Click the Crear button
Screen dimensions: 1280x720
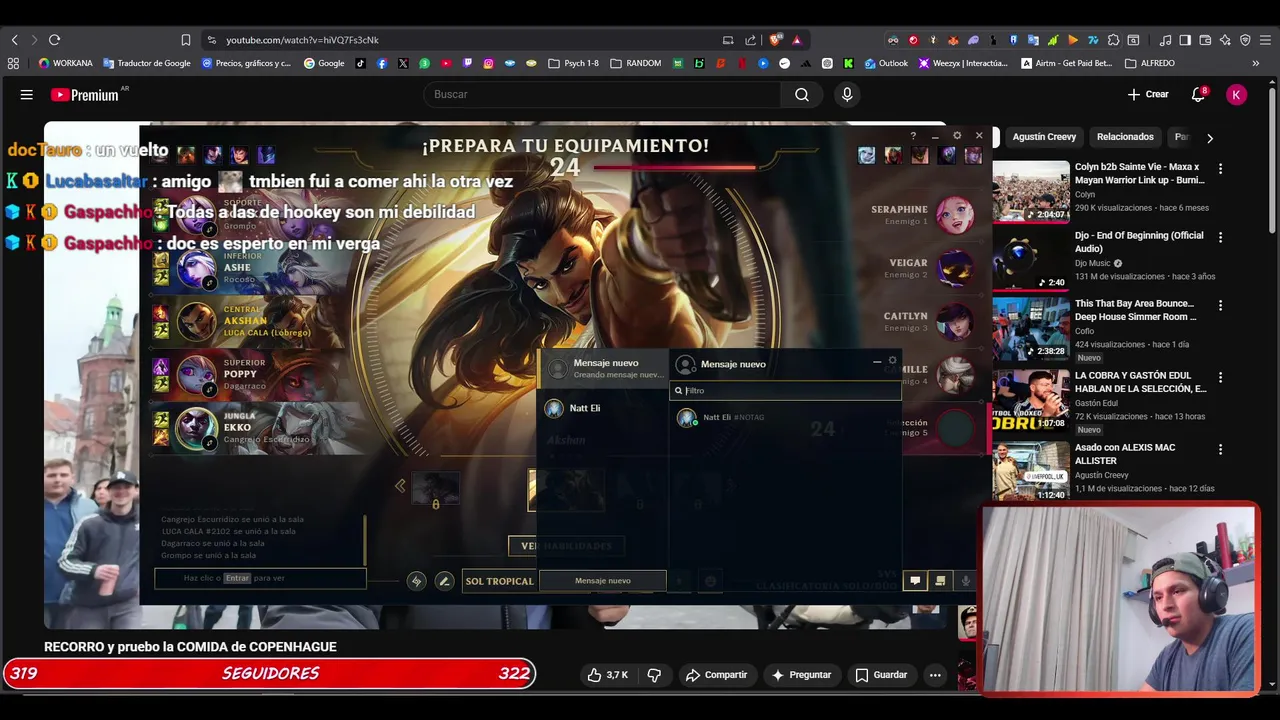click(1148, 94)
